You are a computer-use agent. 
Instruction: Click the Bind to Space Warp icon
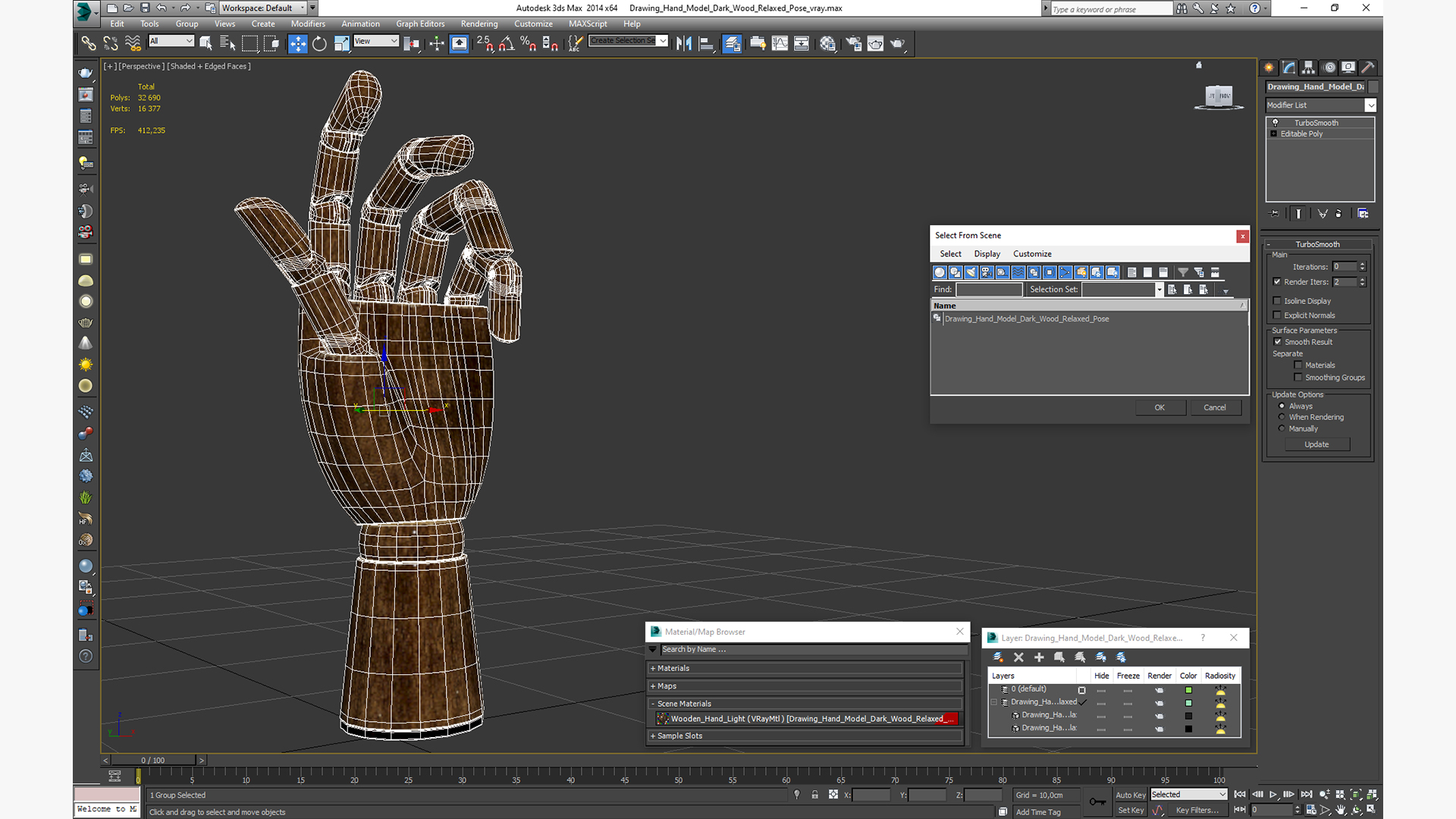coord(133,43)
